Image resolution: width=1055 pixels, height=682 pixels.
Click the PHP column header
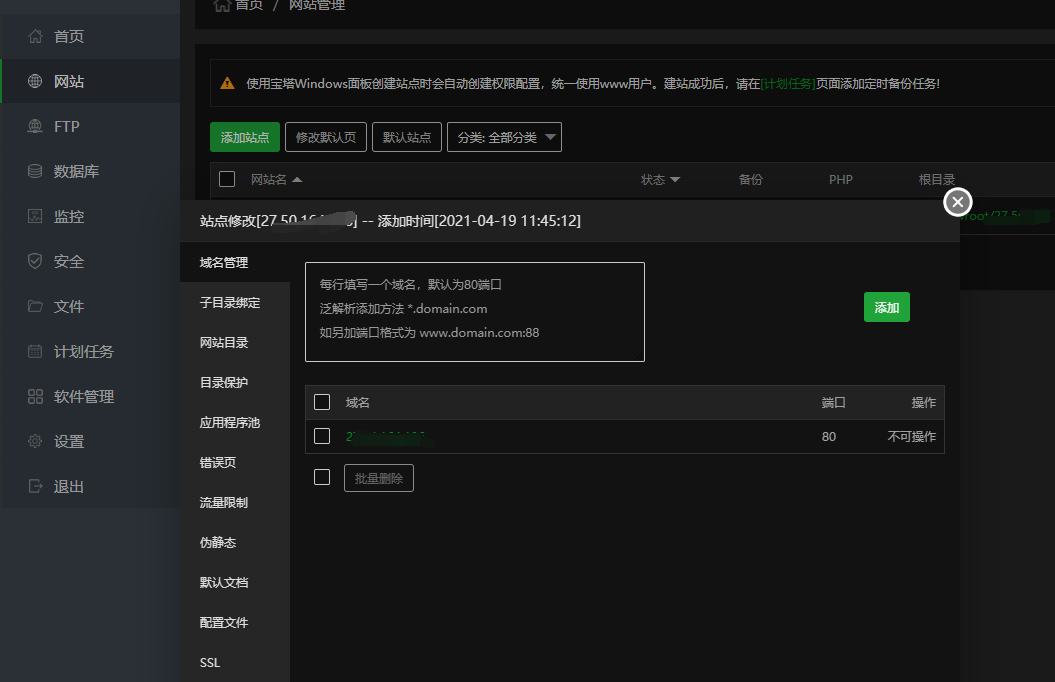(840, 180)
